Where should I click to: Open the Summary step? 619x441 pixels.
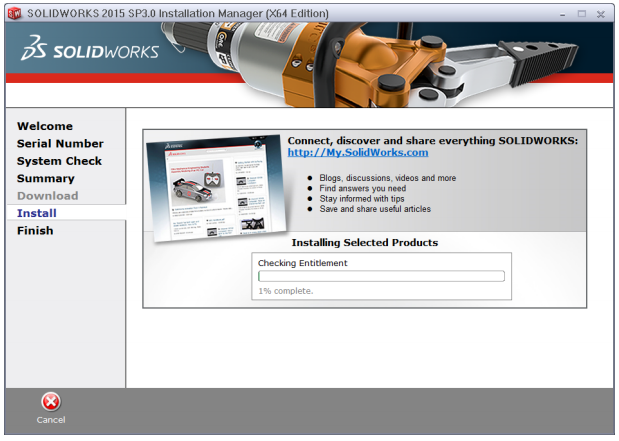(46, 178)
